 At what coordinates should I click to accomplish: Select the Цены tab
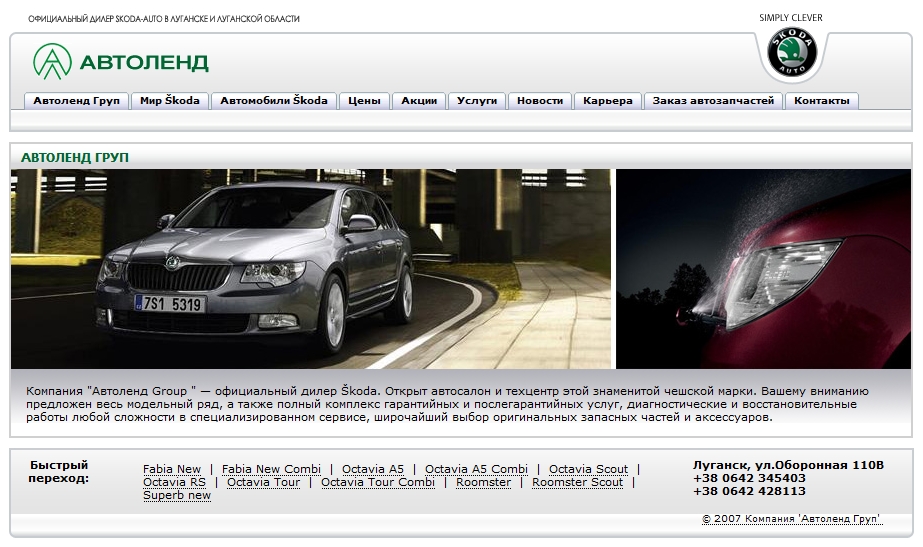pyautogui.click(x=365, y=101)
